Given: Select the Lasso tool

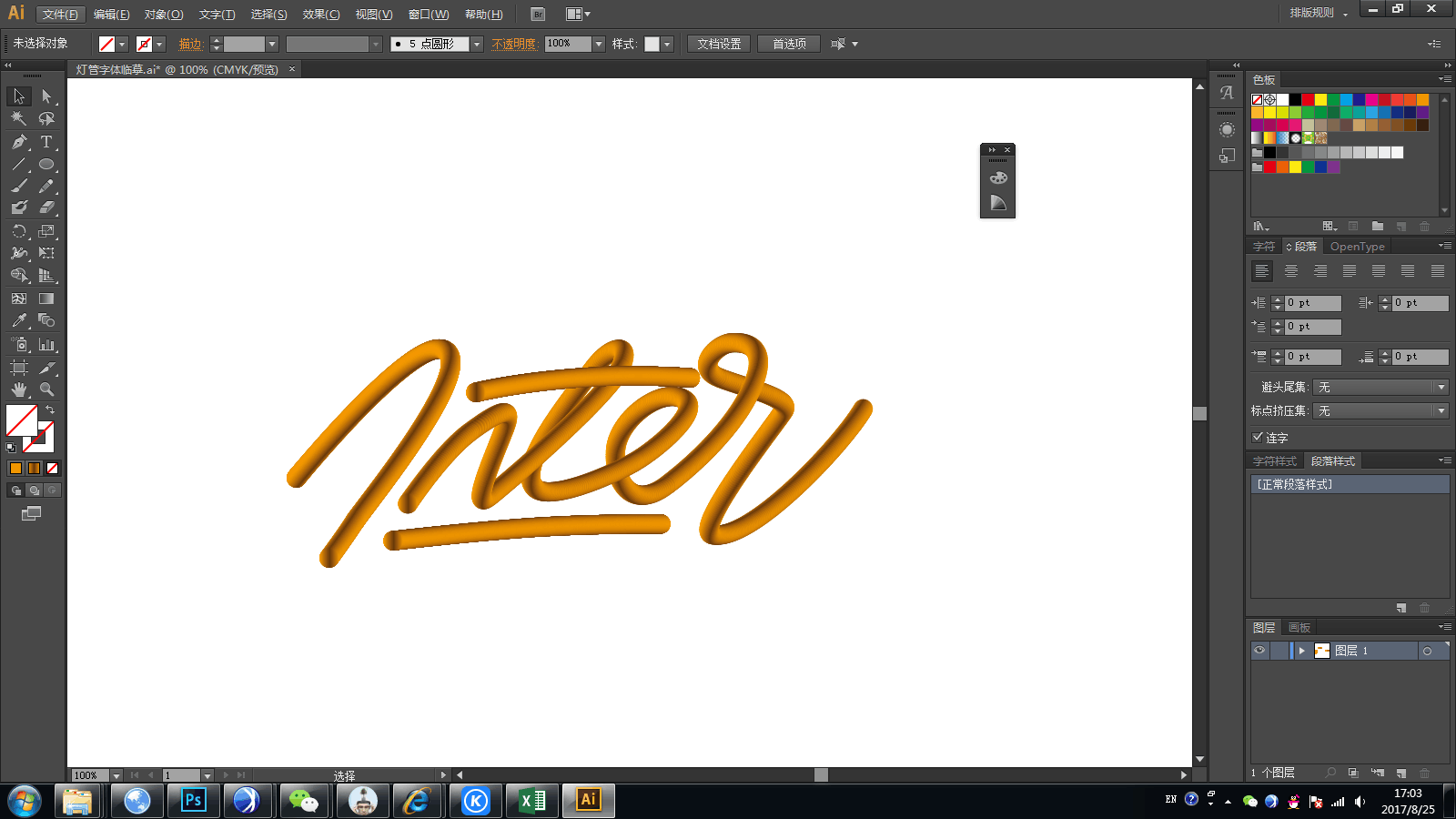Looking at the screenshot, I should [x=46, y=118].
